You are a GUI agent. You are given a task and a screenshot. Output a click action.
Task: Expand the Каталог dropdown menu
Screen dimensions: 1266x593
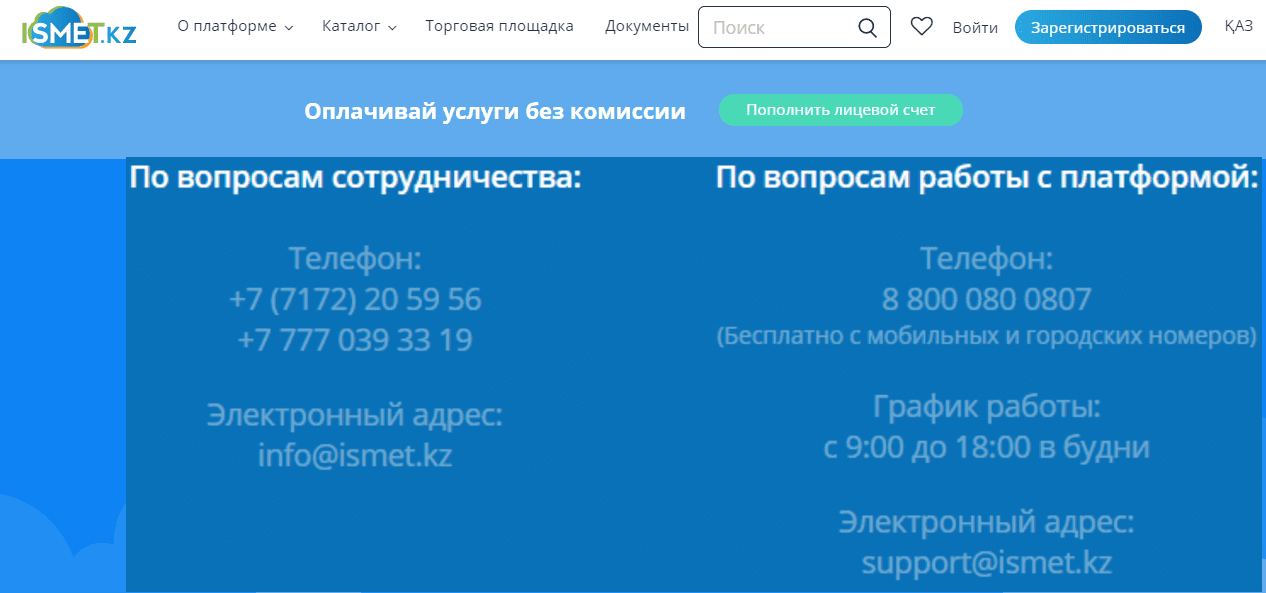coord(359,27)
